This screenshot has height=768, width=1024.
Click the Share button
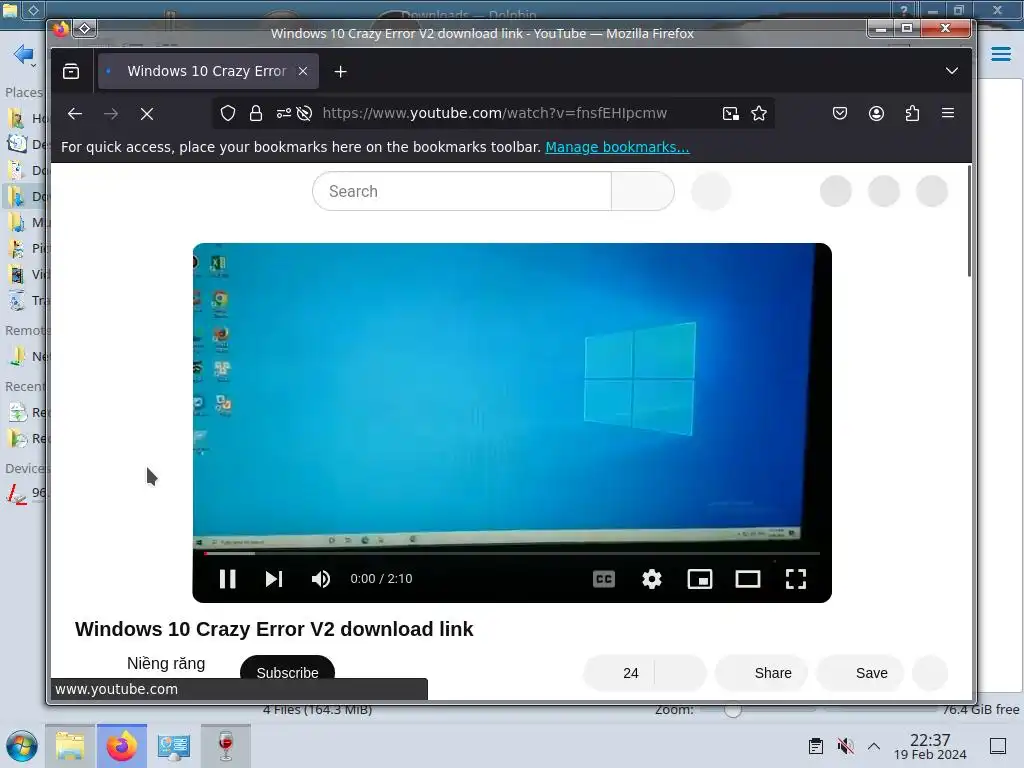[761, 673]
